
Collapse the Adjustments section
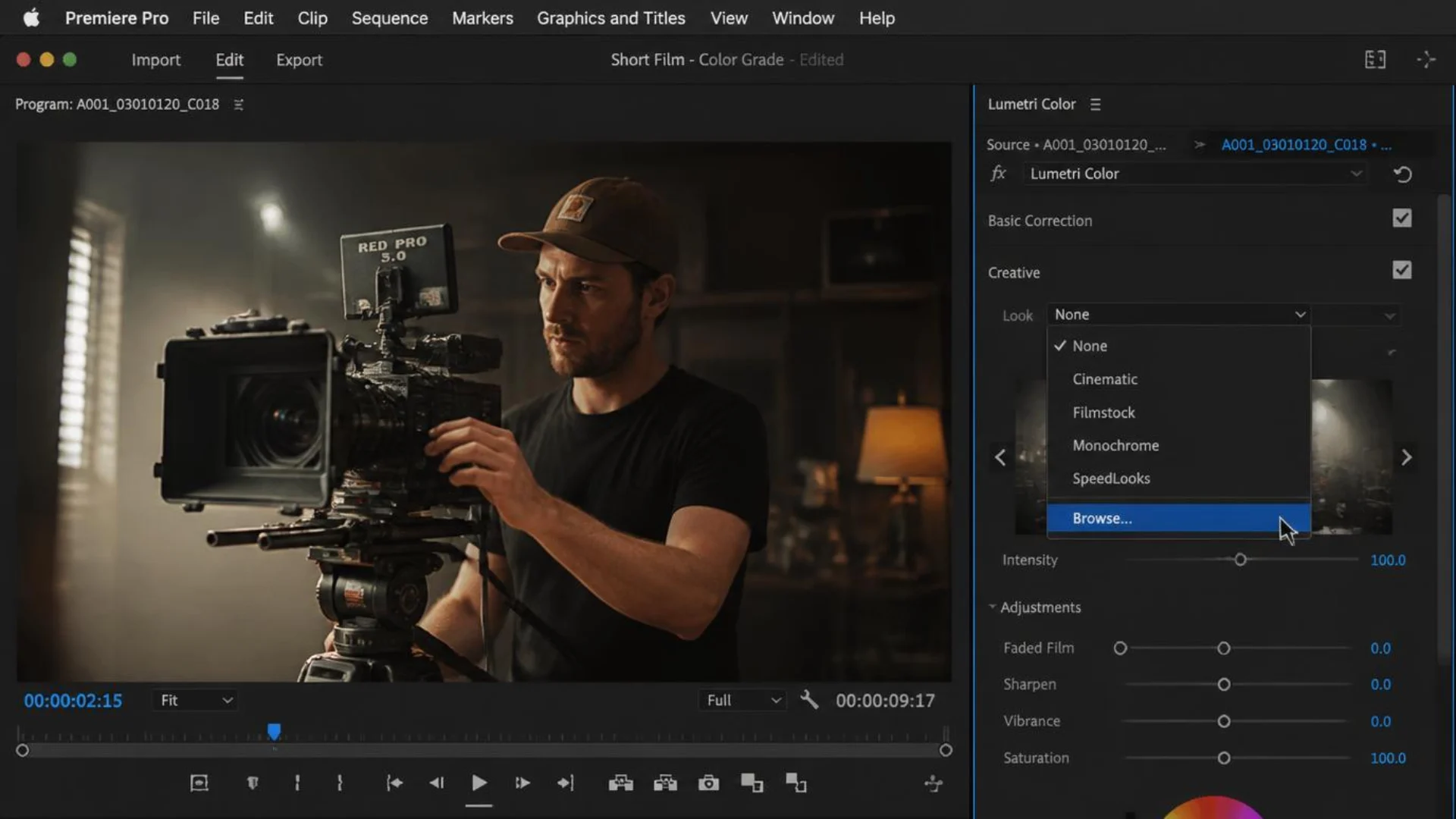pos(992,607)
